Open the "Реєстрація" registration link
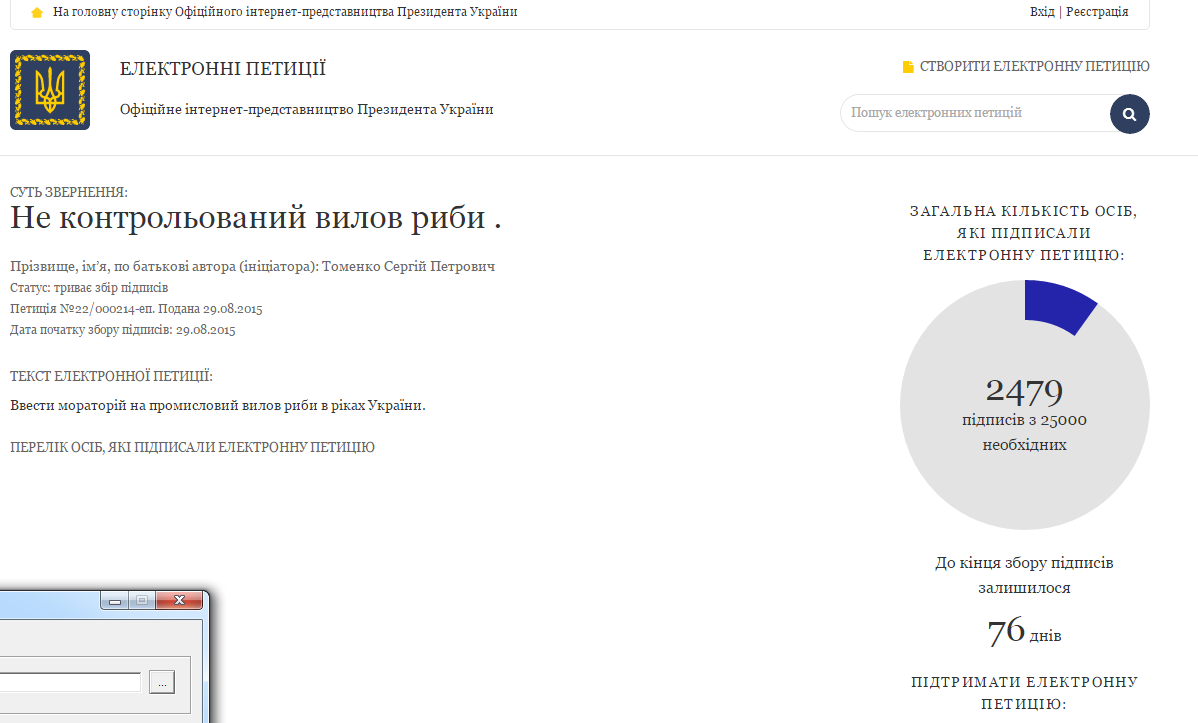This screenshot has height=723, width=1198. pyautogui.click(x=1097, y=12)
